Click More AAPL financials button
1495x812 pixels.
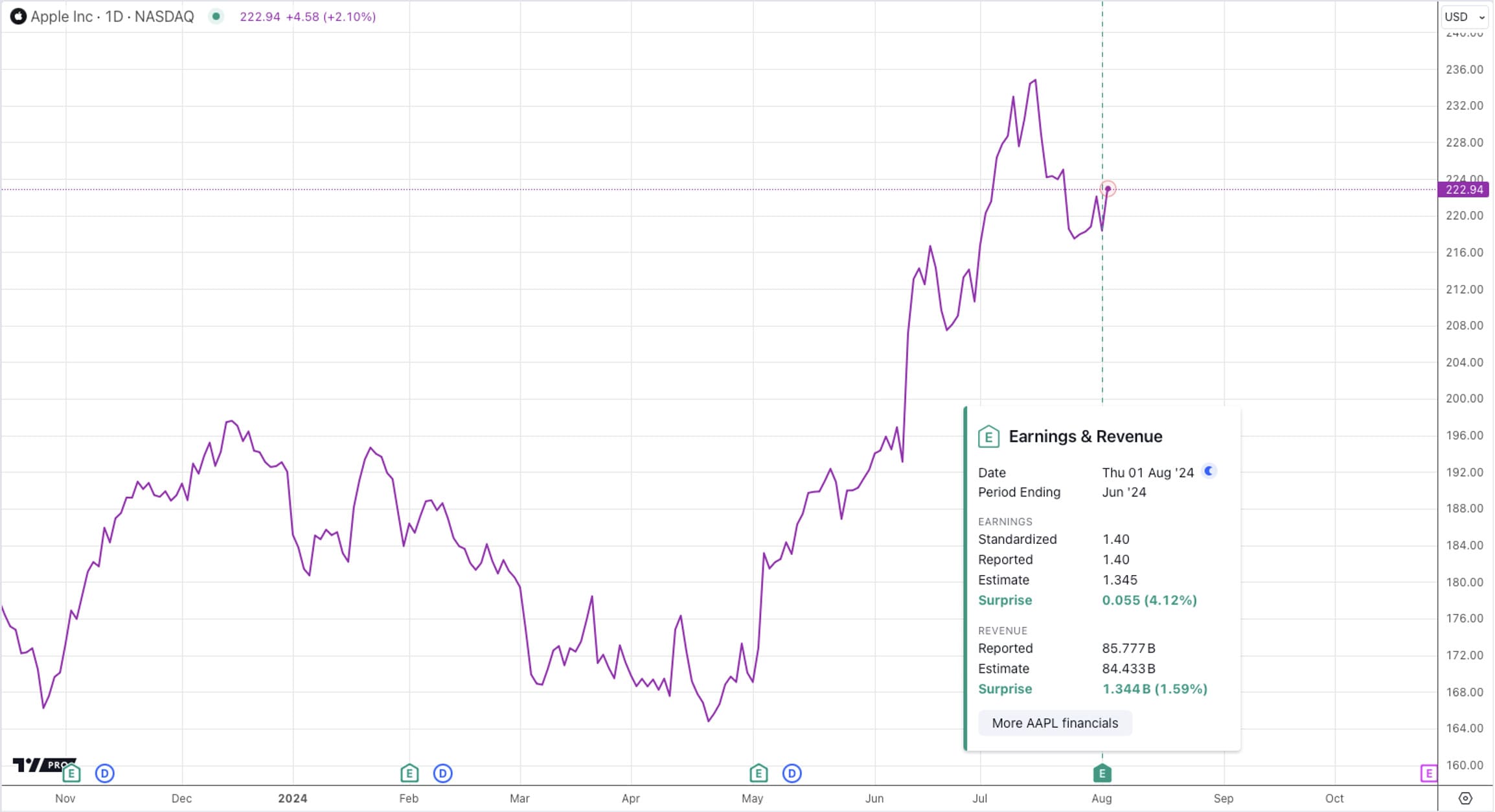click(1055, 723)
